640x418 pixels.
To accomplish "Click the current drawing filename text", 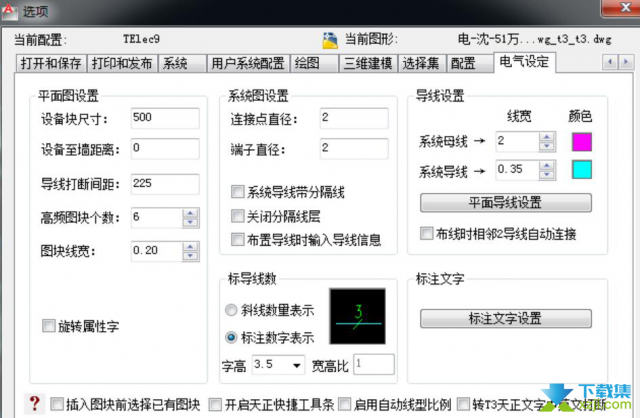I will click(535, 39).
